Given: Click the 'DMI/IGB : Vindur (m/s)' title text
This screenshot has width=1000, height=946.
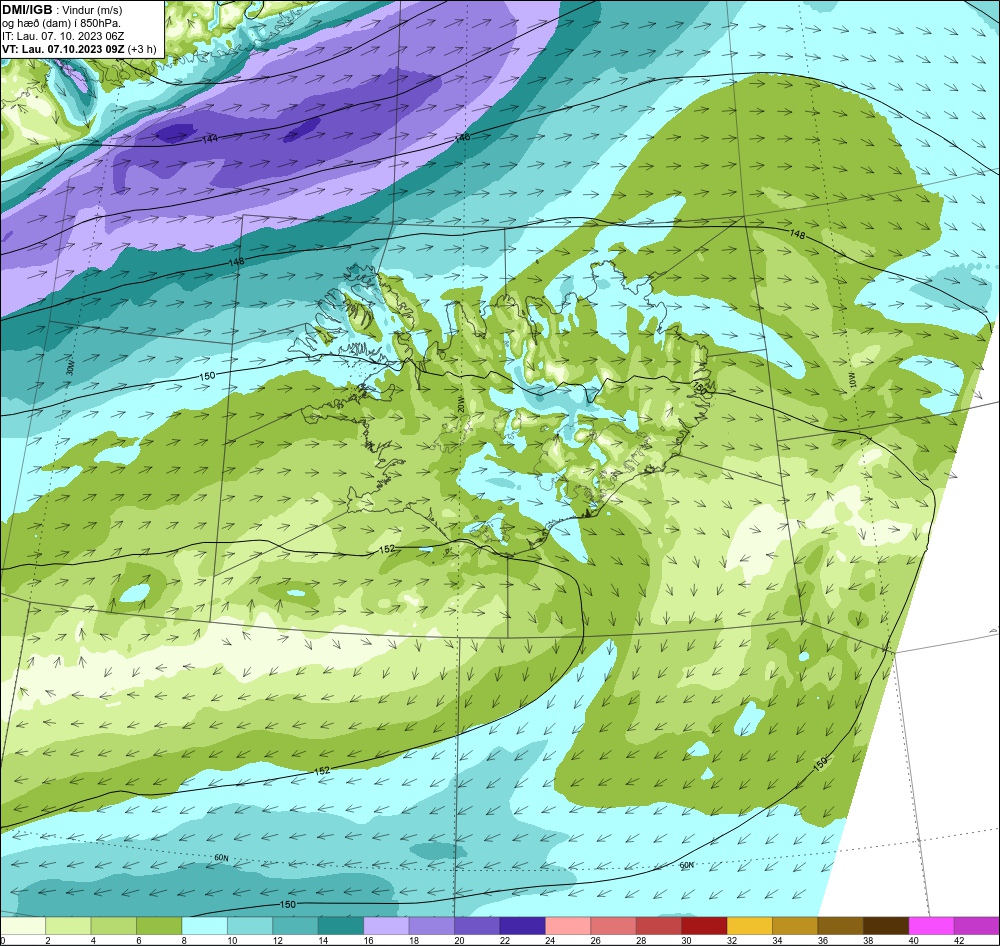Looking at the screenshot, I should (62, 10).
